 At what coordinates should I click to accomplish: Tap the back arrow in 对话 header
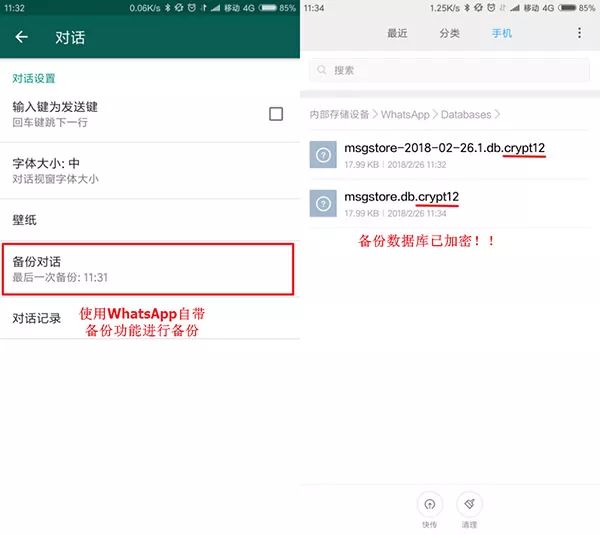pyautogui.click(x=21, y=37)
